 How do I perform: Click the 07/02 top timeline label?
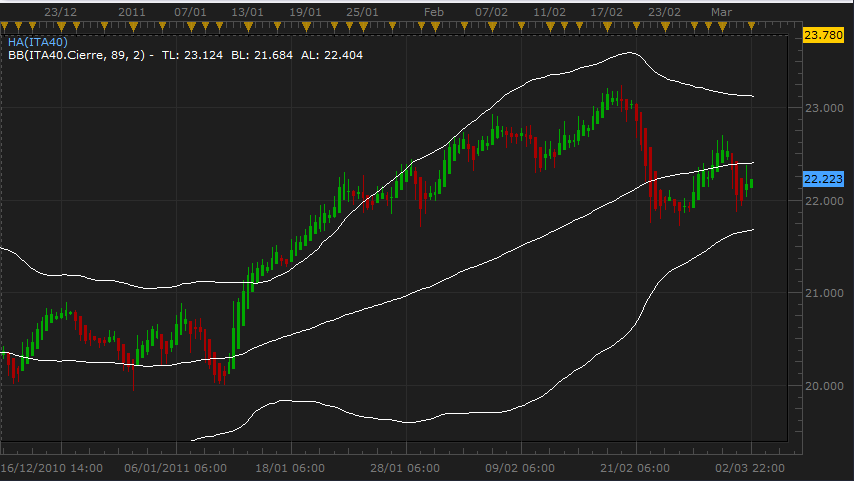(x=491, y=12)
